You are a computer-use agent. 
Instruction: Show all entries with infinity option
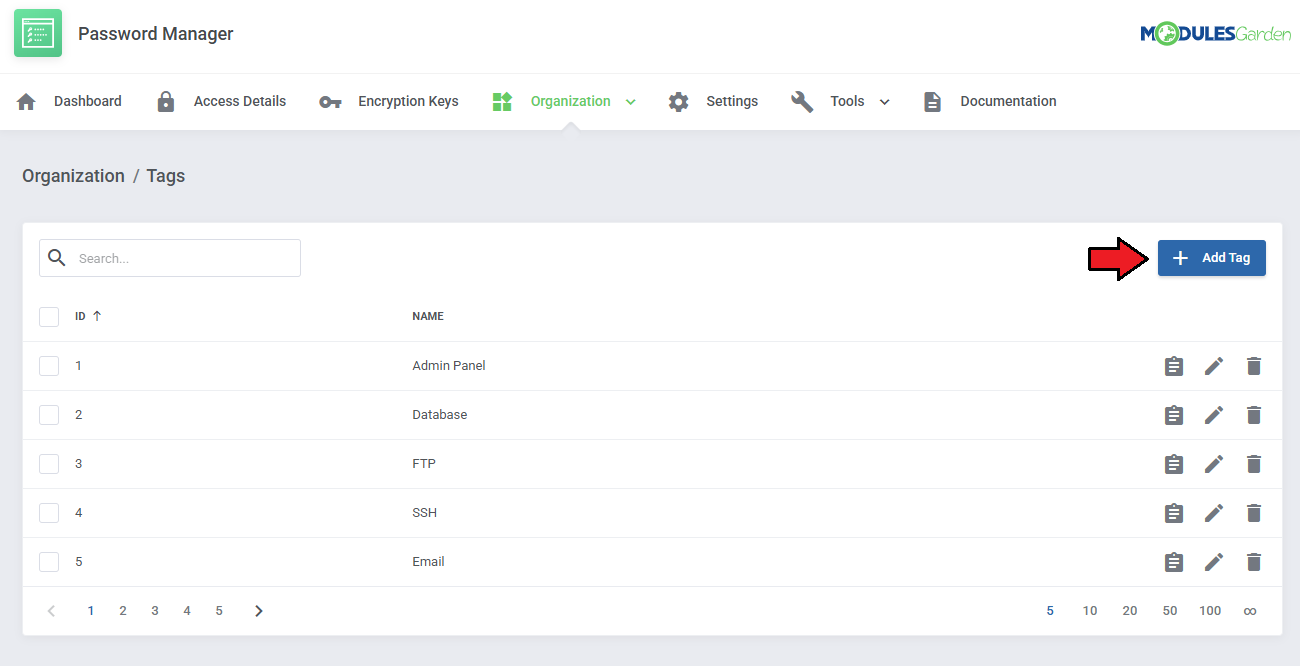click(1250, 611)
